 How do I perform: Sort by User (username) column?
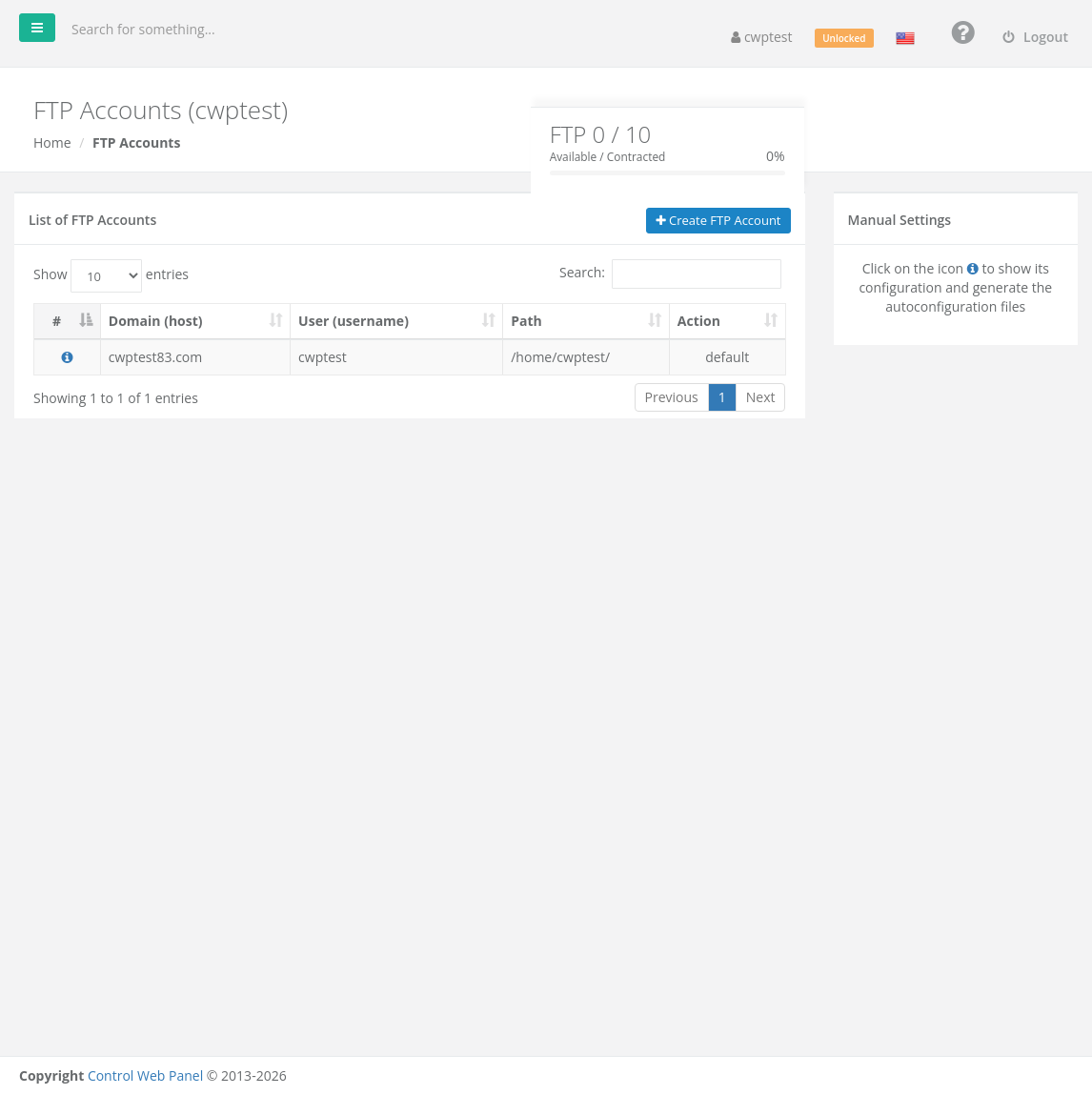[x=396, y=321]
